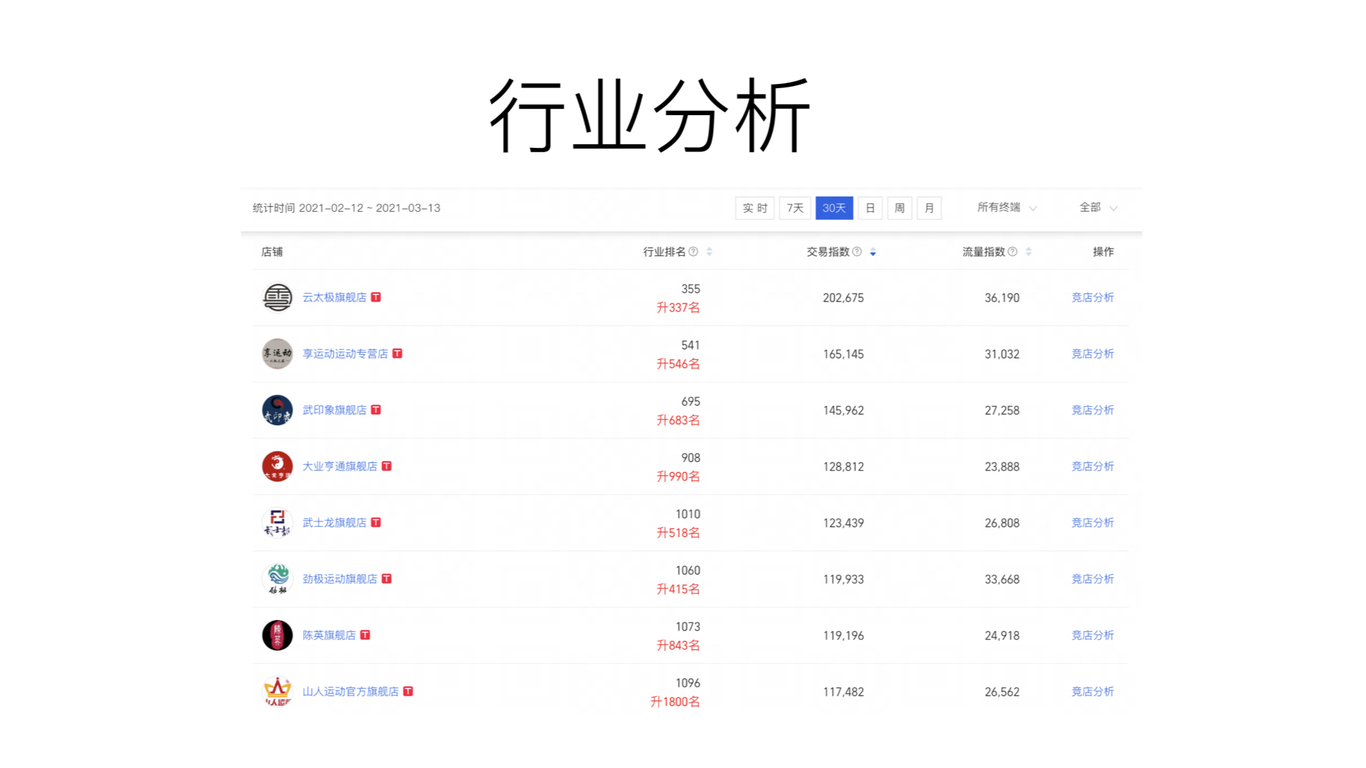Click transaction index value 117,482

(843, 692)
